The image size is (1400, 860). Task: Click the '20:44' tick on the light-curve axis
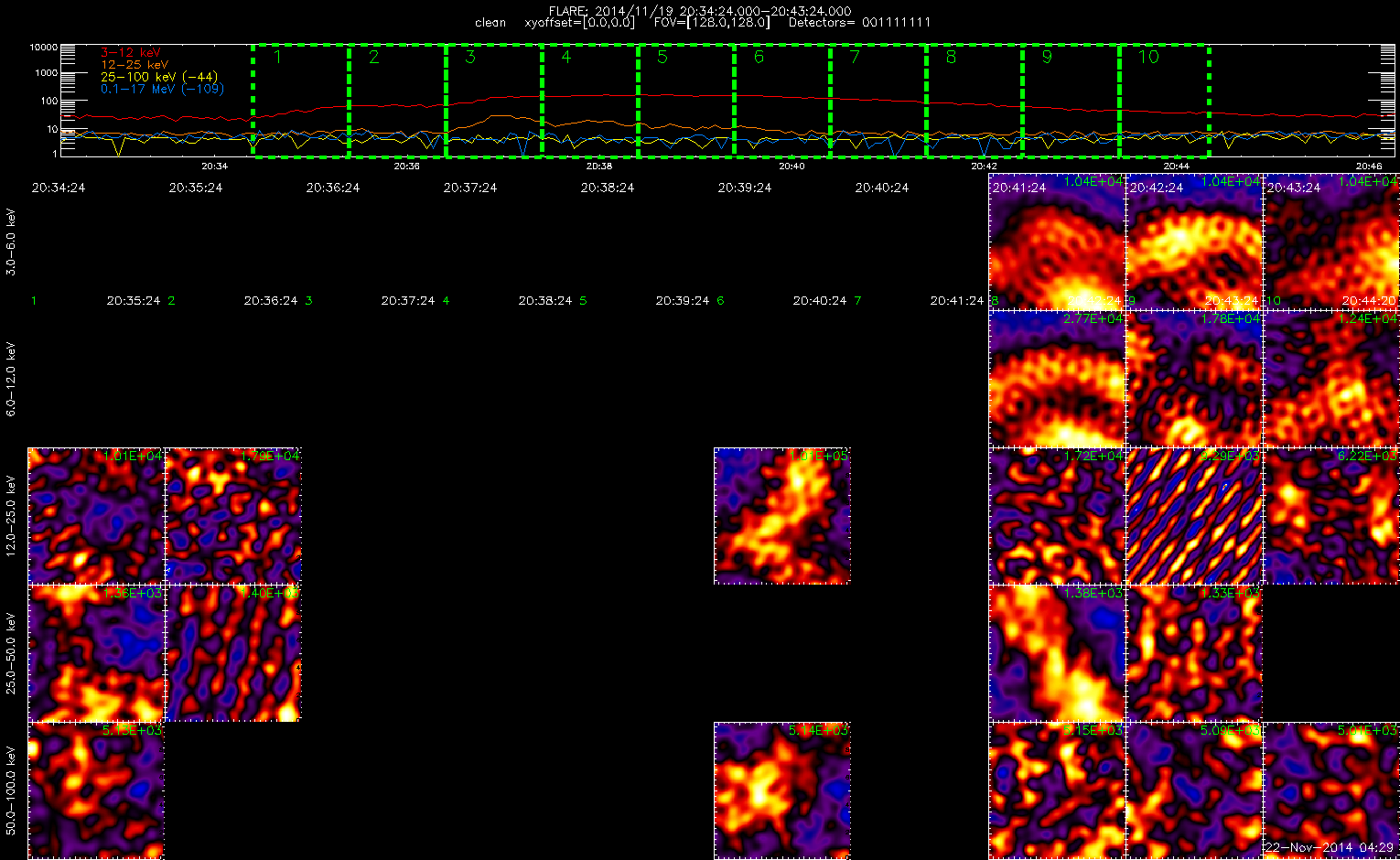[1176, 166]
